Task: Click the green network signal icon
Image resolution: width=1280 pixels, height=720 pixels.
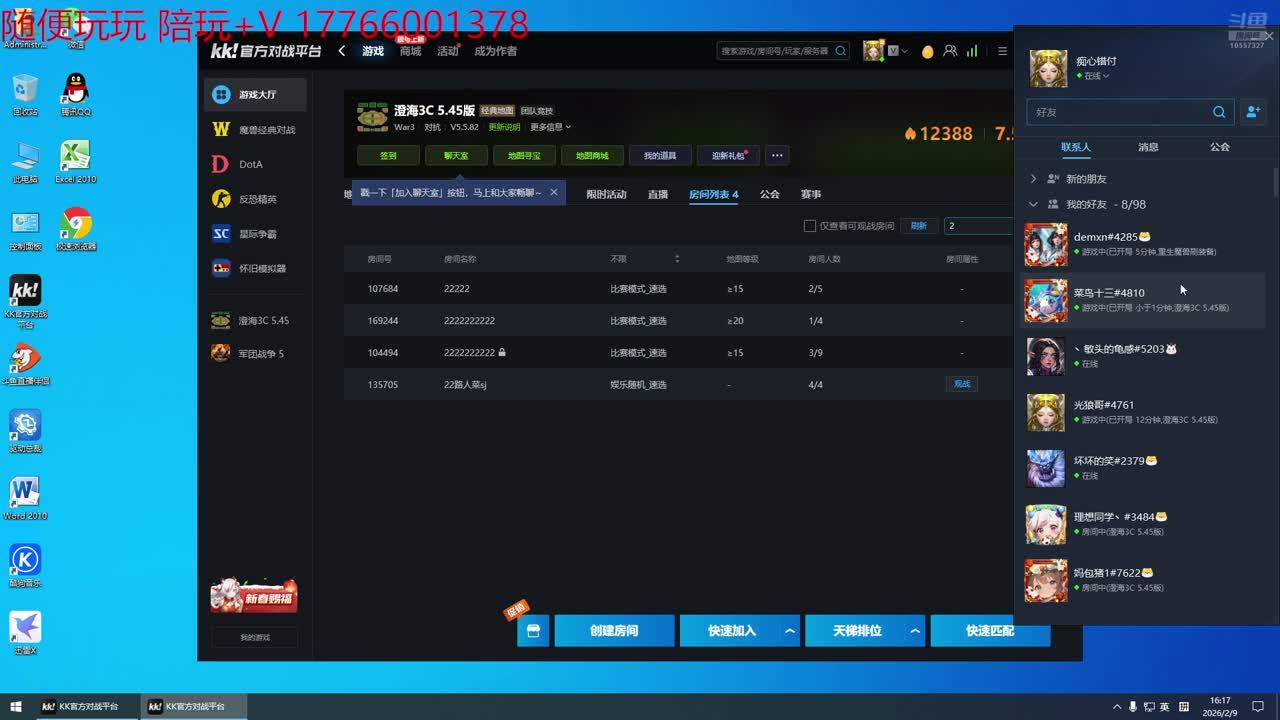Action: pos(971,51)
